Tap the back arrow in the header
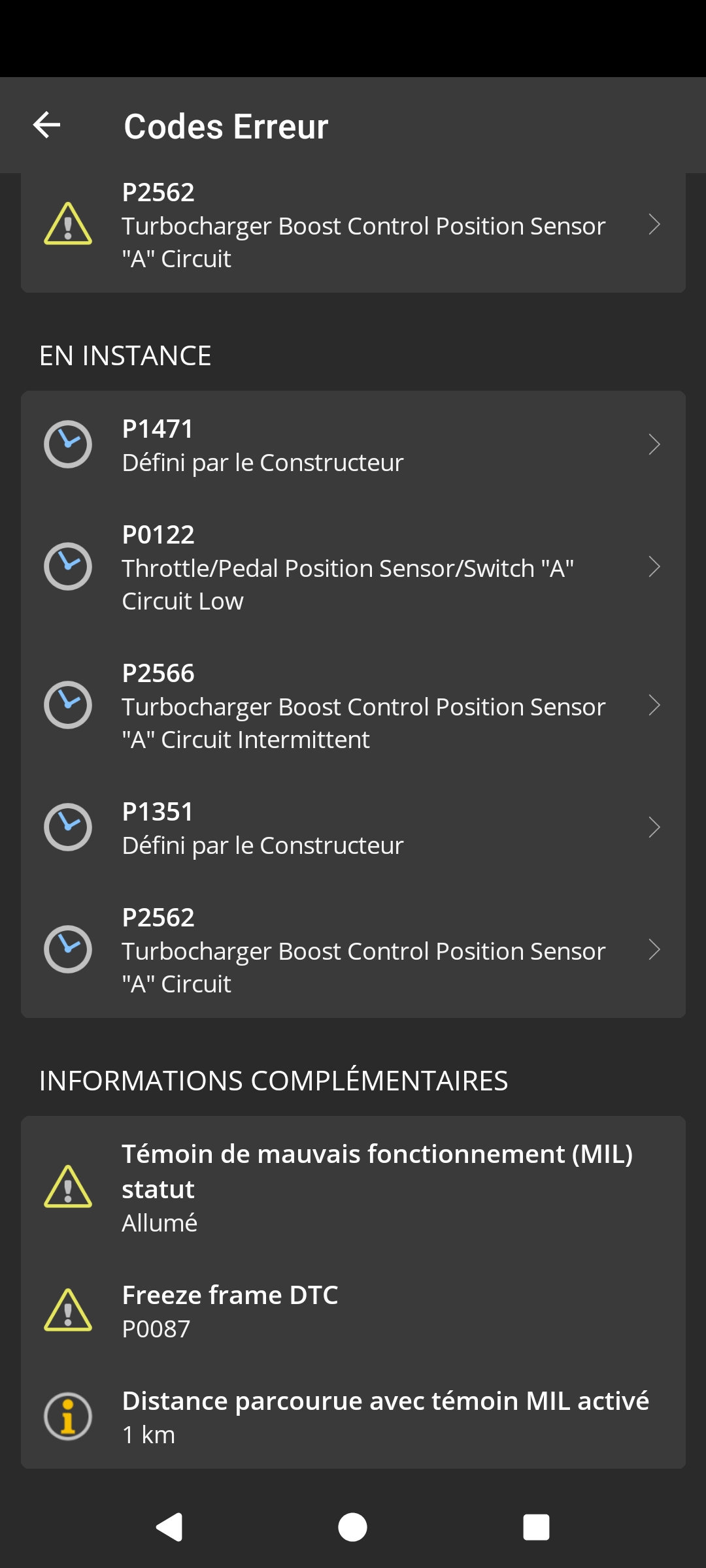 (x=47, y=125)
